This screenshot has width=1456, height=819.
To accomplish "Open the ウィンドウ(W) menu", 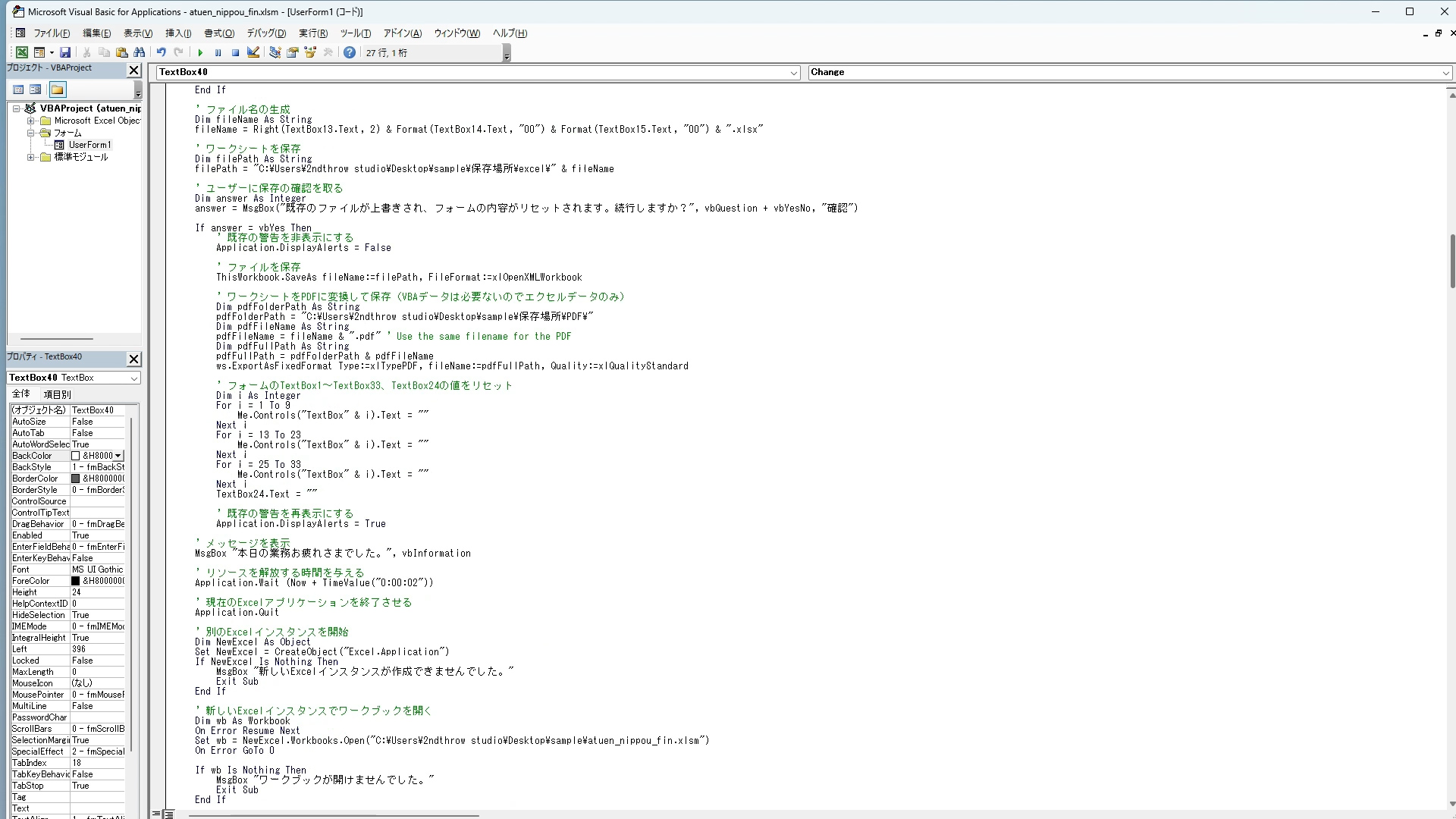I will (x=457, y=33).
